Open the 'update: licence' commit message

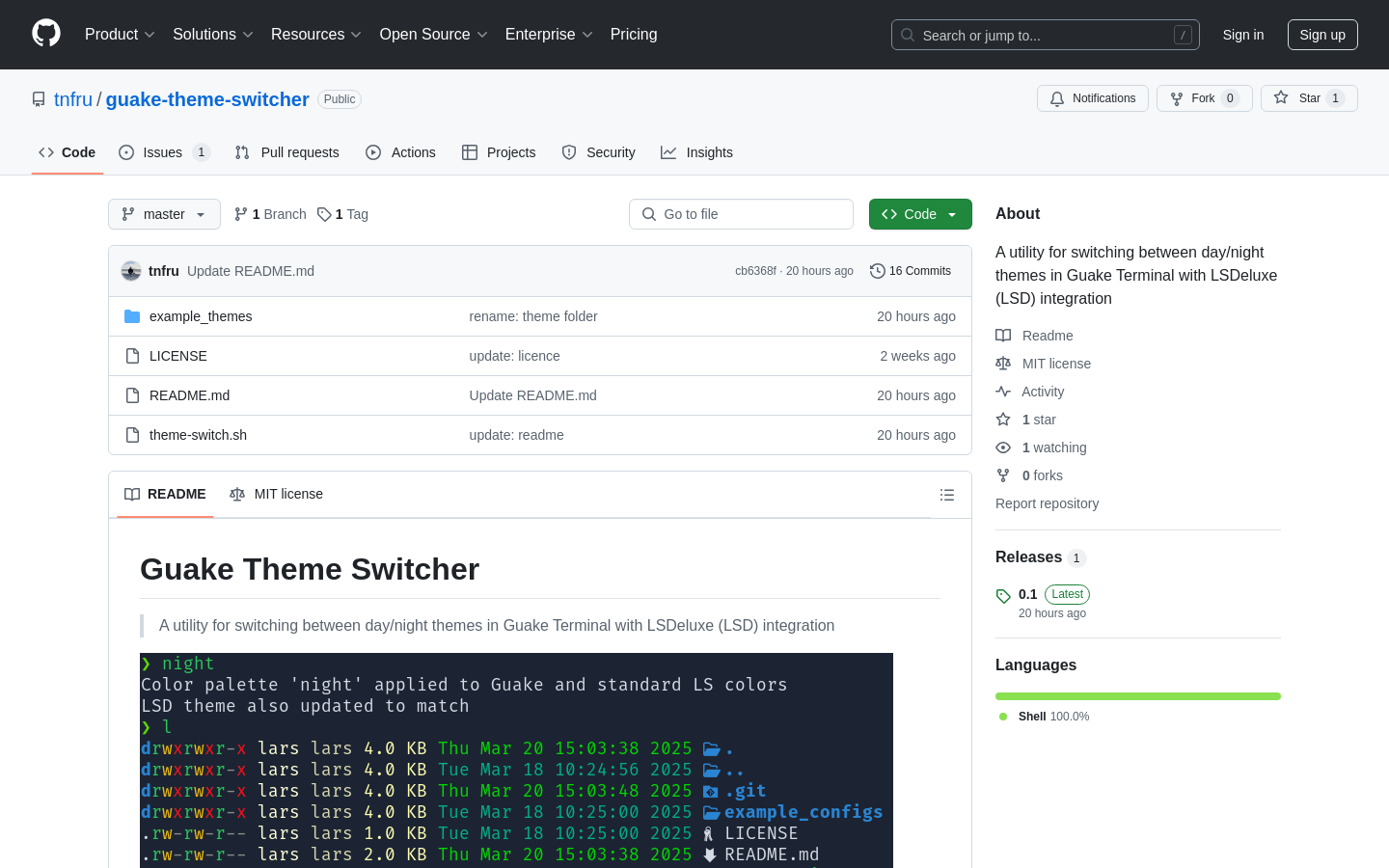pos(514,356)
